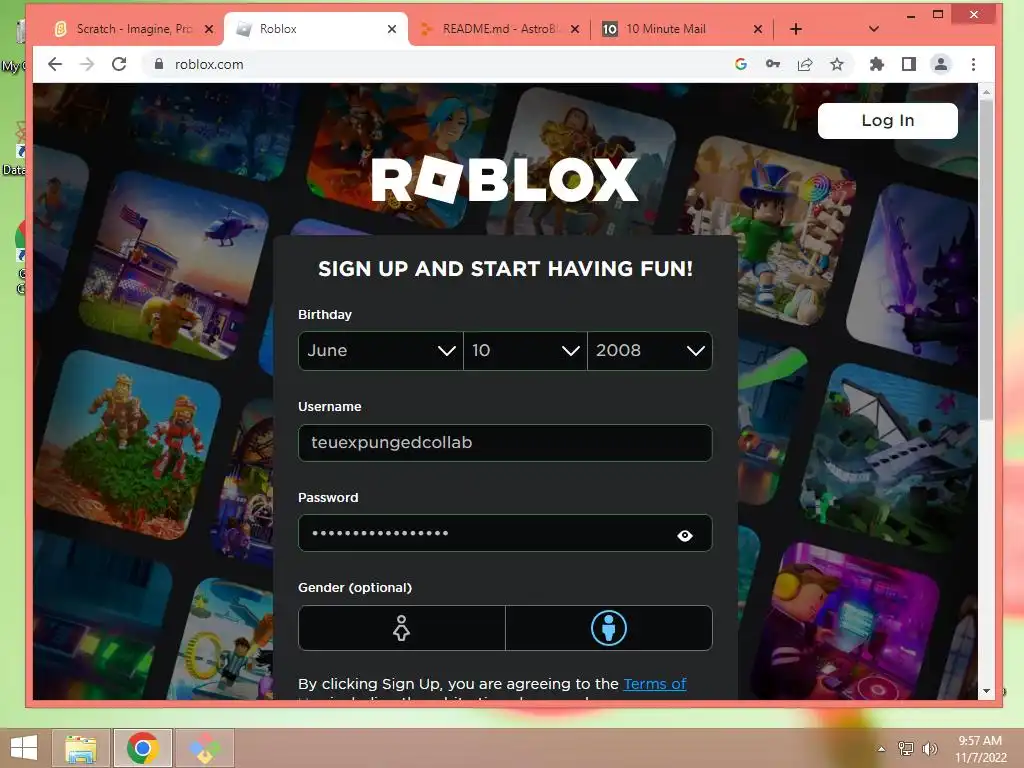Click the page vertical scrollbar
Viewport: 1024px width, 768px height.
pos(986,261)
